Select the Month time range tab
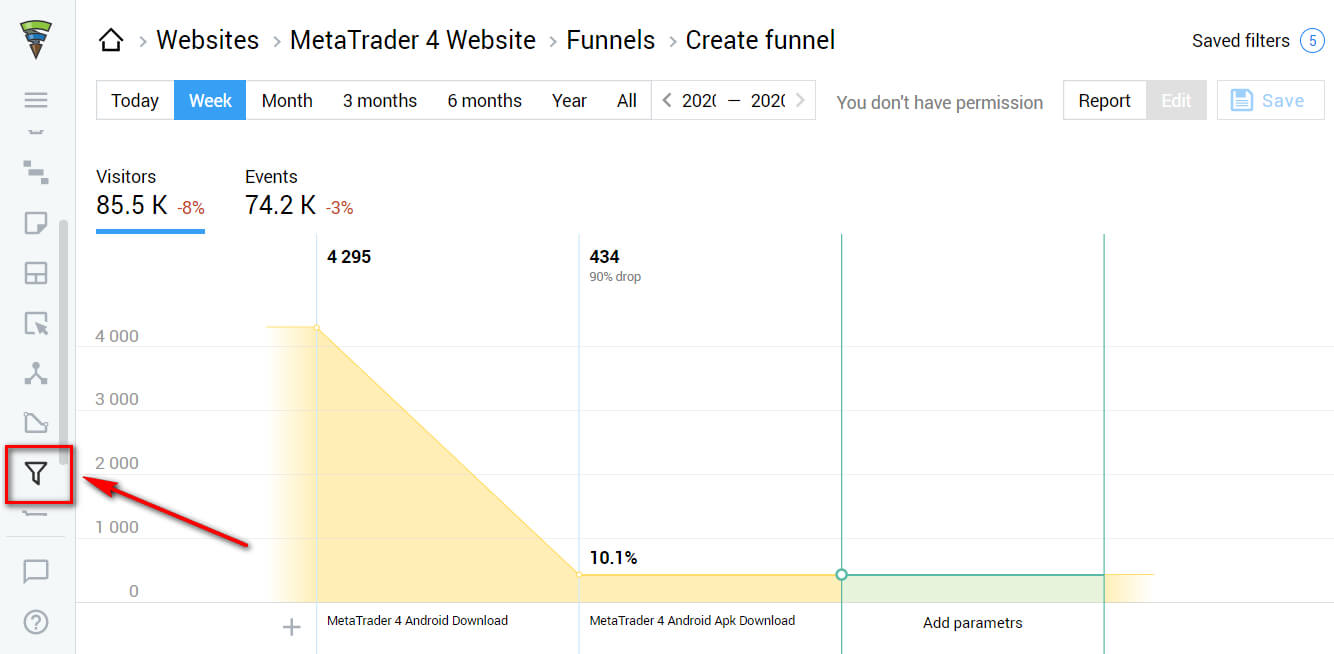Viewport: 1334px width, 654px height. [x=287, y=101]
